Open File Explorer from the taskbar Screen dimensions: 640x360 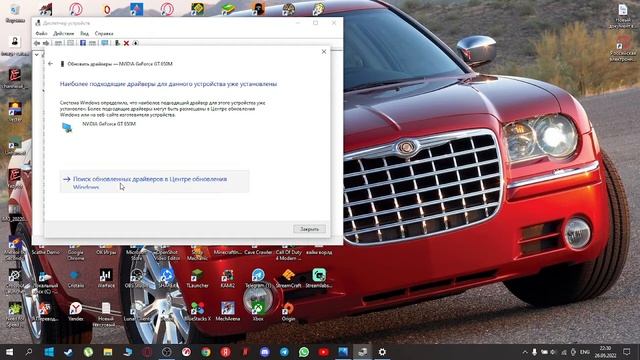point(107,352)
